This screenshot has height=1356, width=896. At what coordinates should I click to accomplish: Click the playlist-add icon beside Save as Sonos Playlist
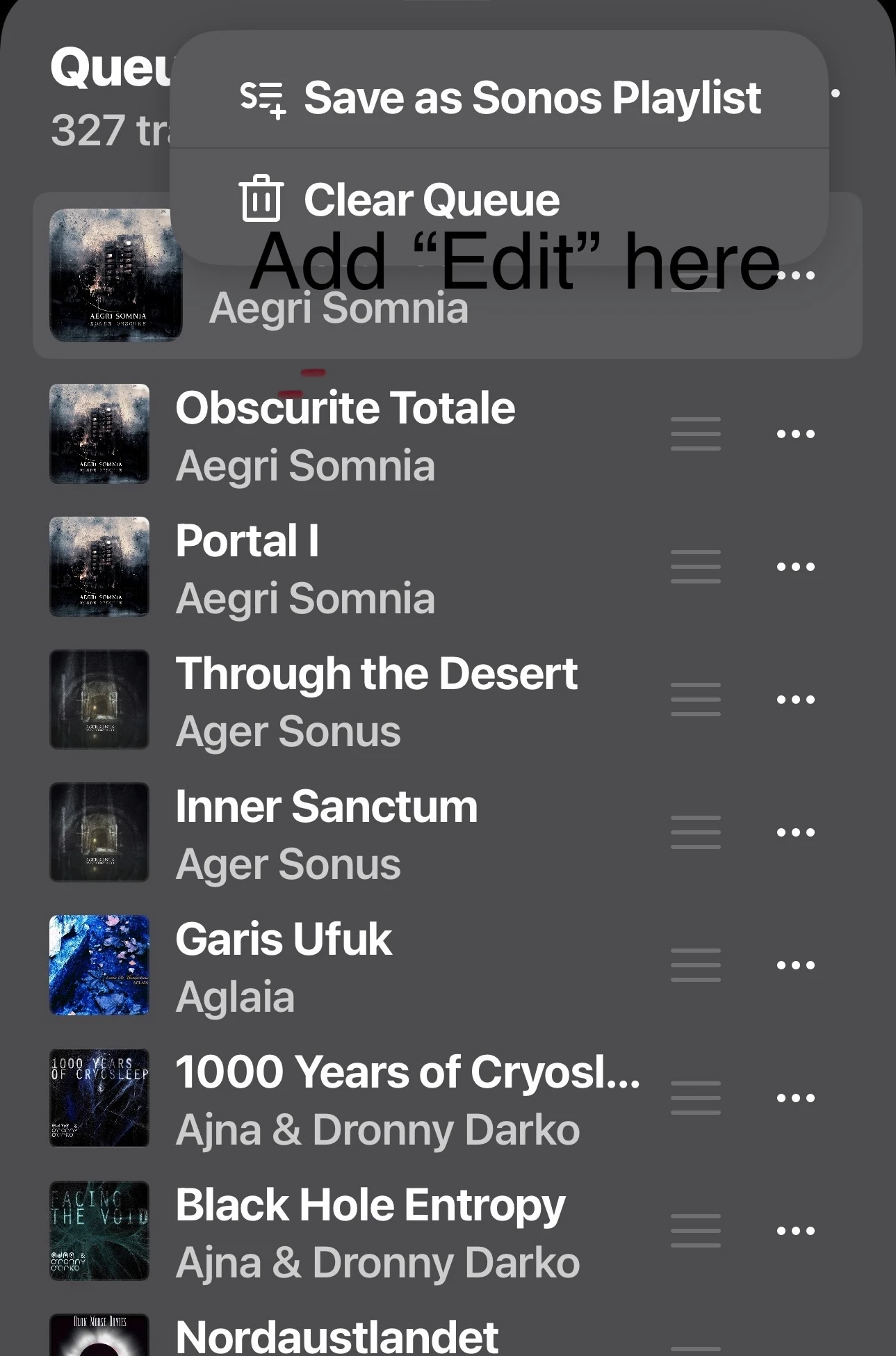(x=262, y=99)
